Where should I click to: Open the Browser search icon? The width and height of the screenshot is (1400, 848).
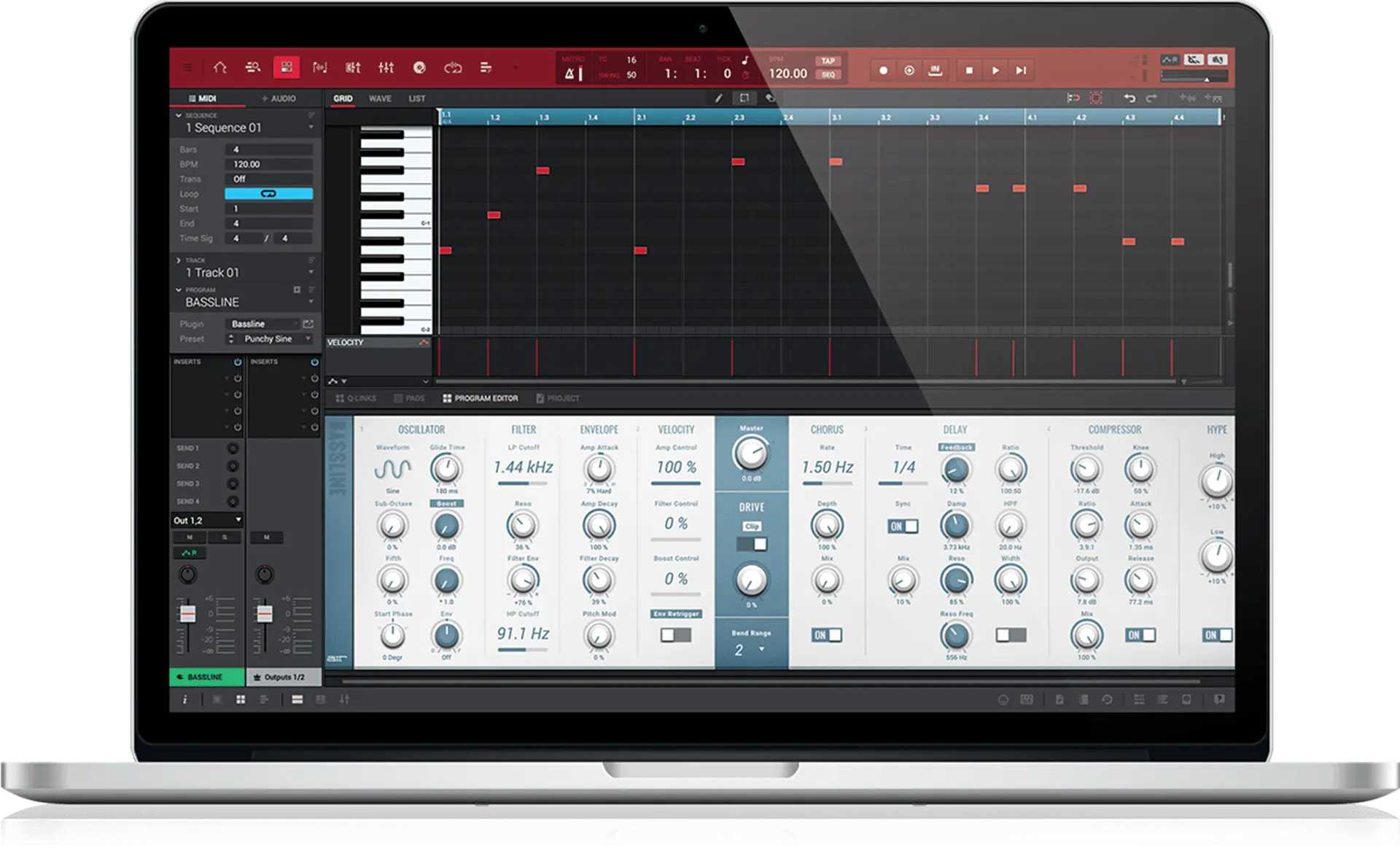(x=253, y=68)
